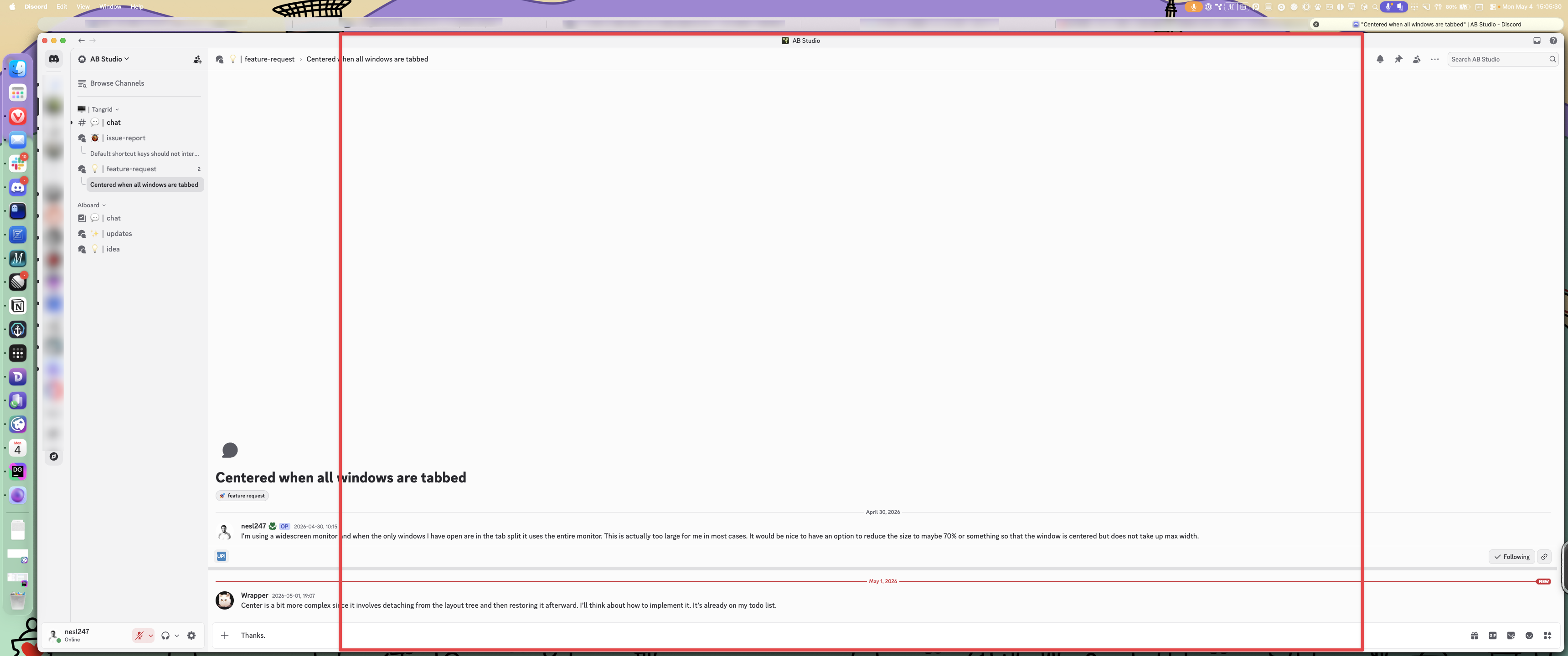Open Discord direct messages home icon

click(x=54, y=59)
